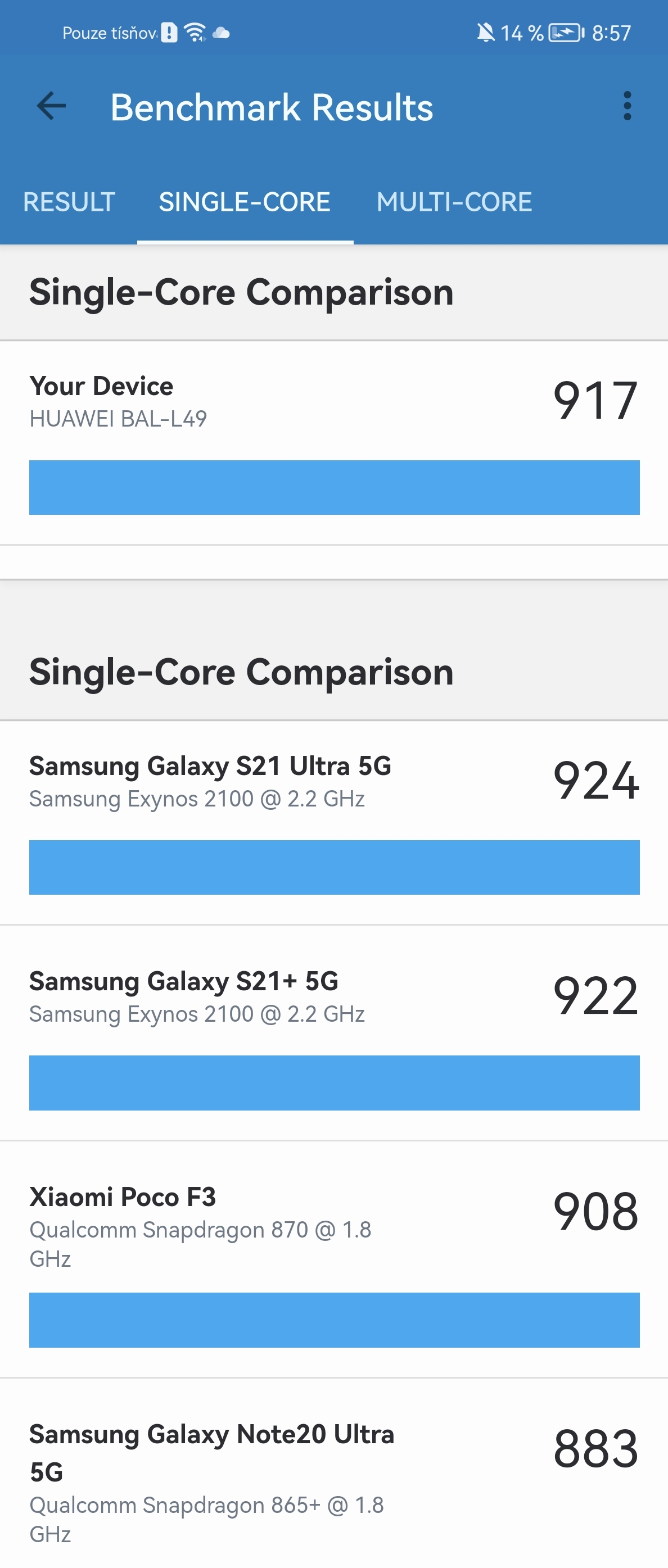This screenshot has width=668, height=1568.
Task: Tap the cloud weather icon in status bar
Action: pyautogui.click(x=222, y=34)
